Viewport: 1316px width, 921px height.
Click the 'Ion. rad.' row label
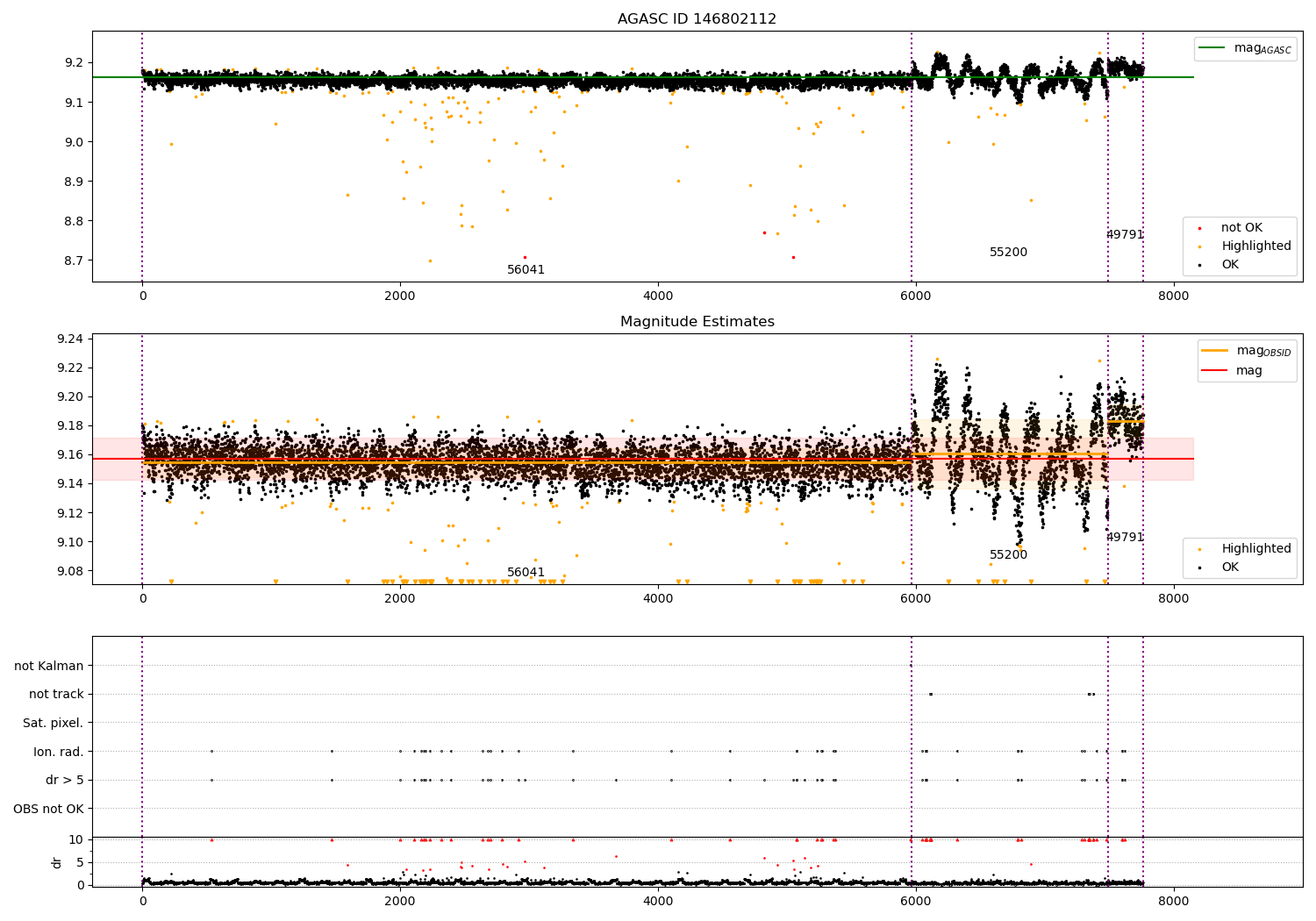coord(59,752)
